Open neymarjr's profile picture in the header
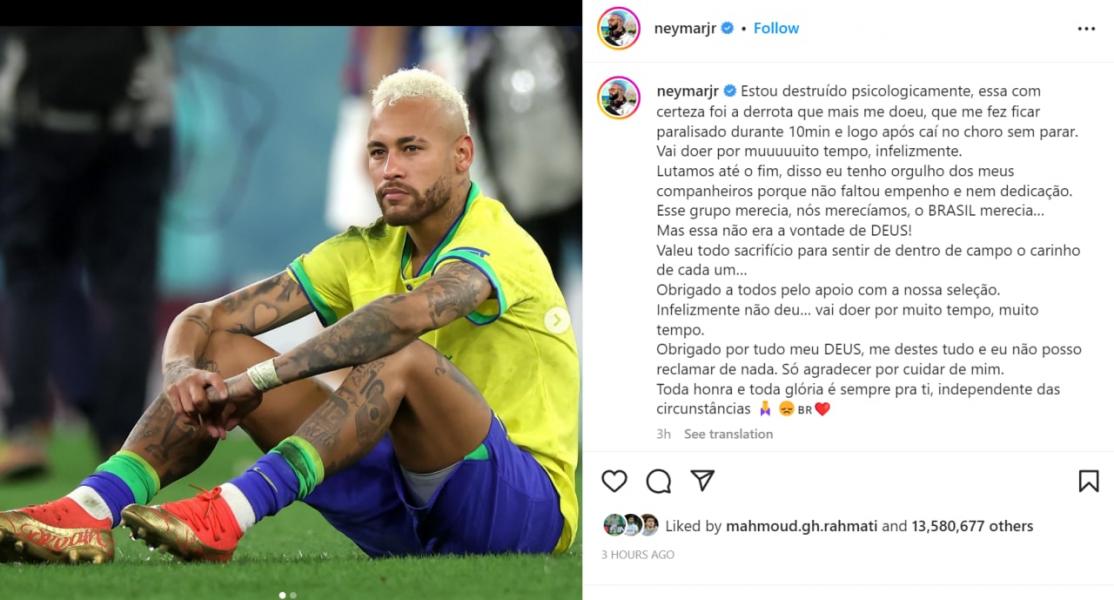 click(619, 28)
